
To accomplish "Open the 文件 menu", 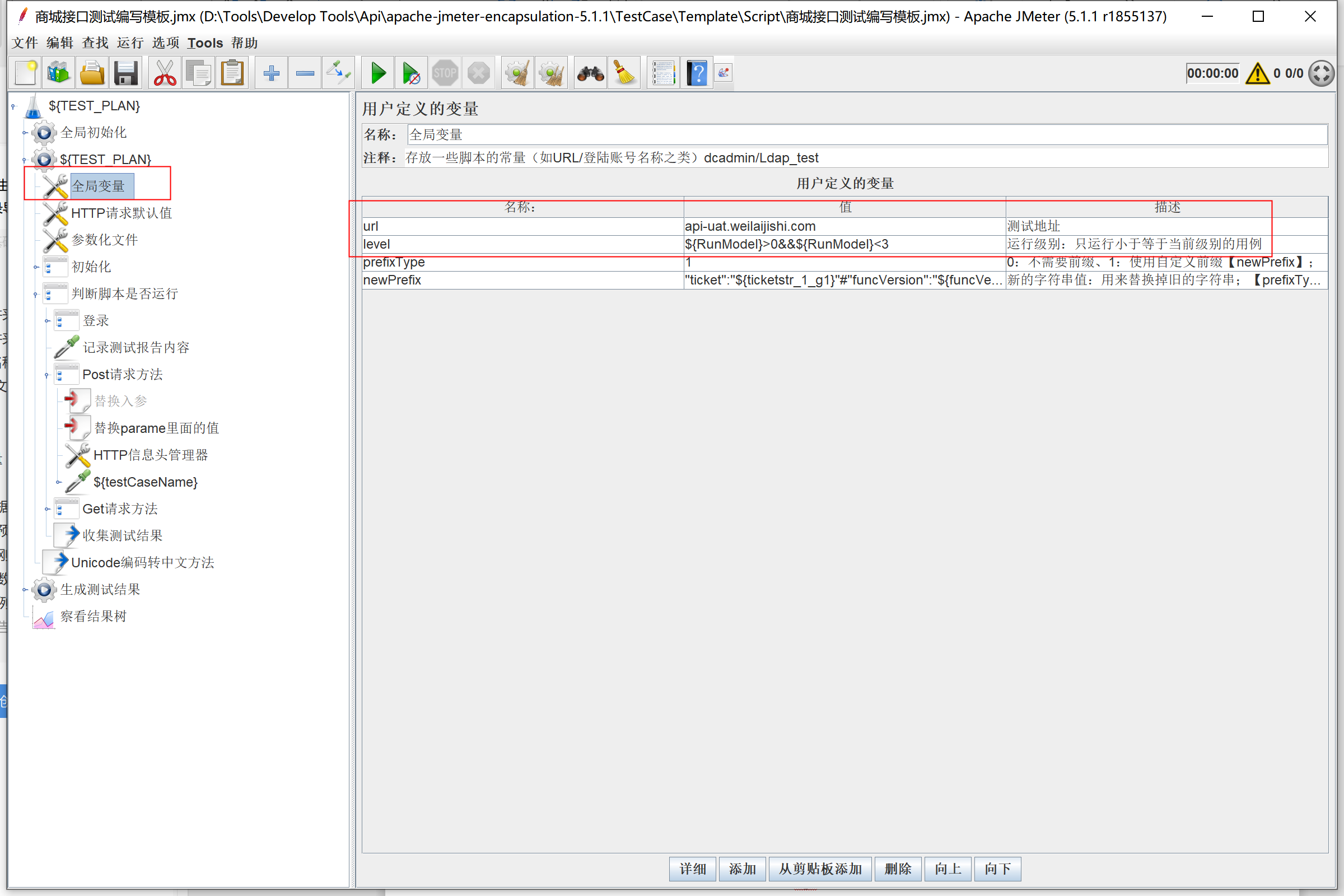I will pos(25,43).
